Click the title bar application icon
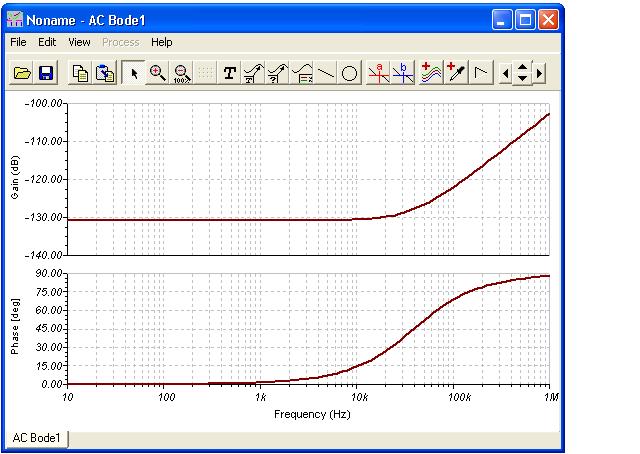640x454 pixels. tap(15, 20)
